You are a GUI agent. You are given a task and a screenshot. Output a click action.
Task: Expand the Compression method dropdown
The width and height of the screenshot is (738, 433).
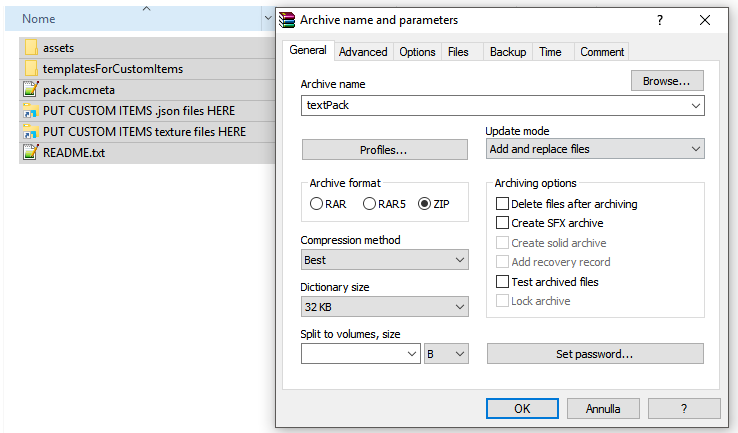click(384, 260)
